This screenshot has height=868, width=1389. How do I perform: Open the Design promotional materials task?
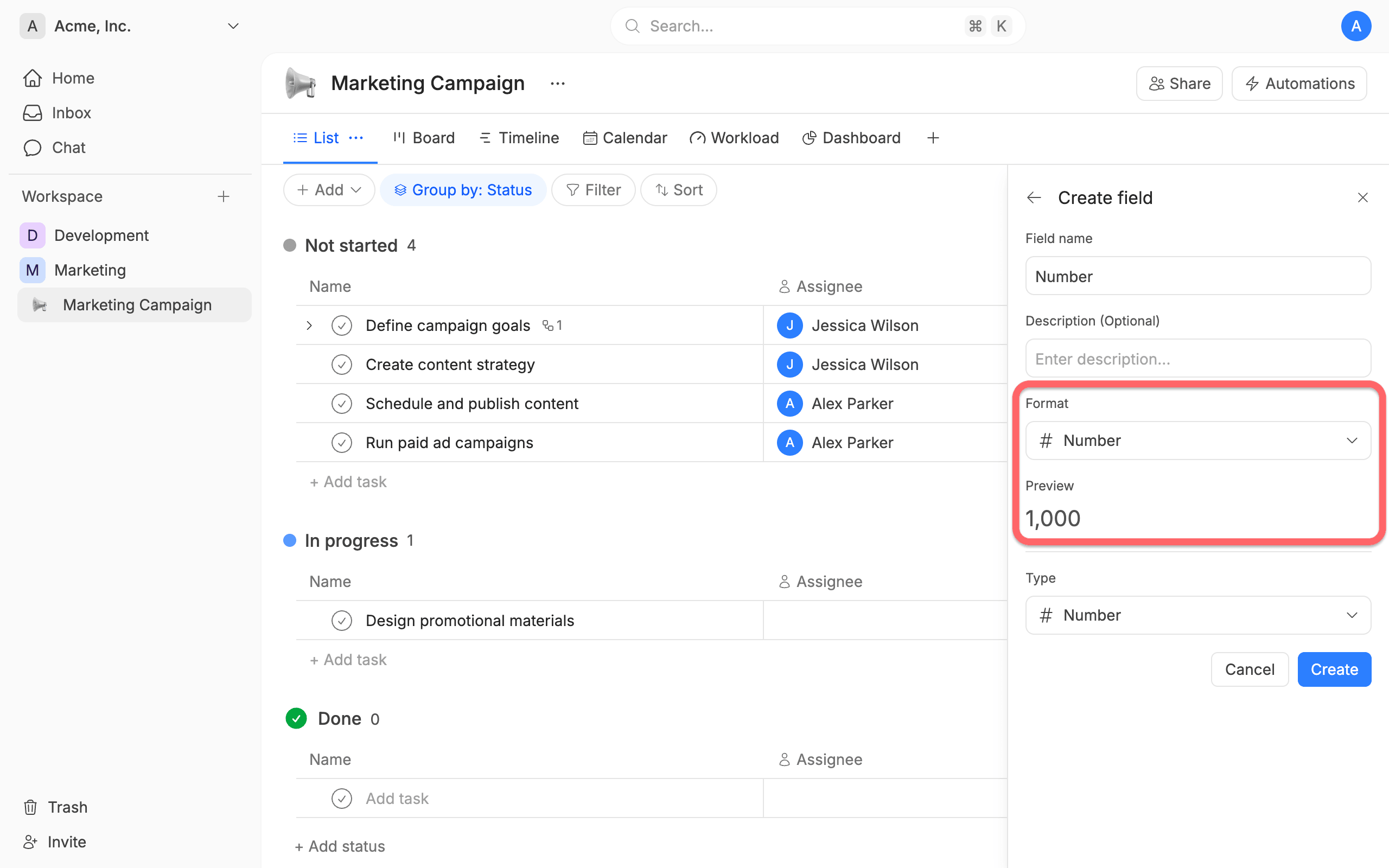(469, 621)
